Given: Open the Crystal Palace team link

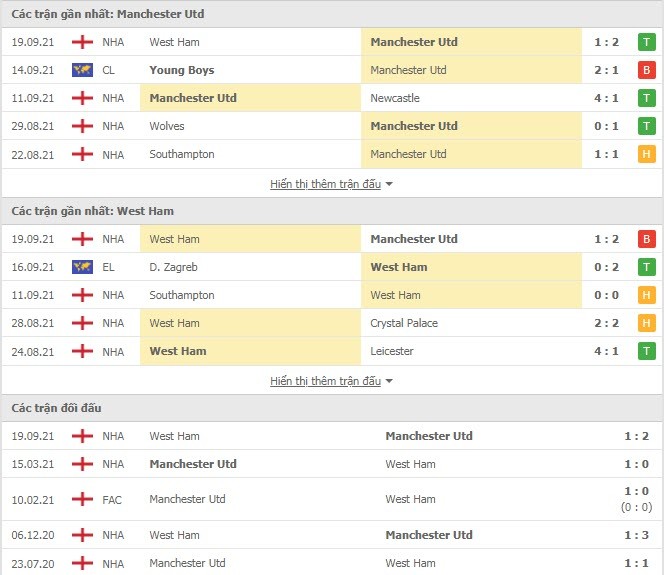Looking at the screenshot, I should point(404,323).
